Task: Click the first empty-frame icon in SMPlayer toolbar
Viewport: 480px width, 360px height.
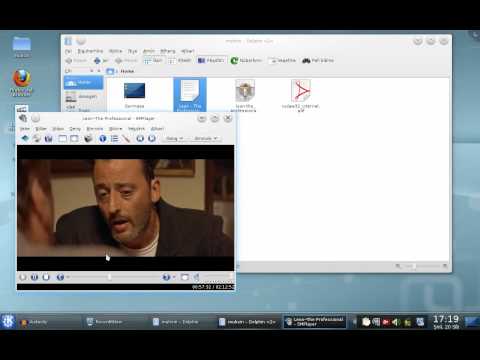Action: (62, 138)
